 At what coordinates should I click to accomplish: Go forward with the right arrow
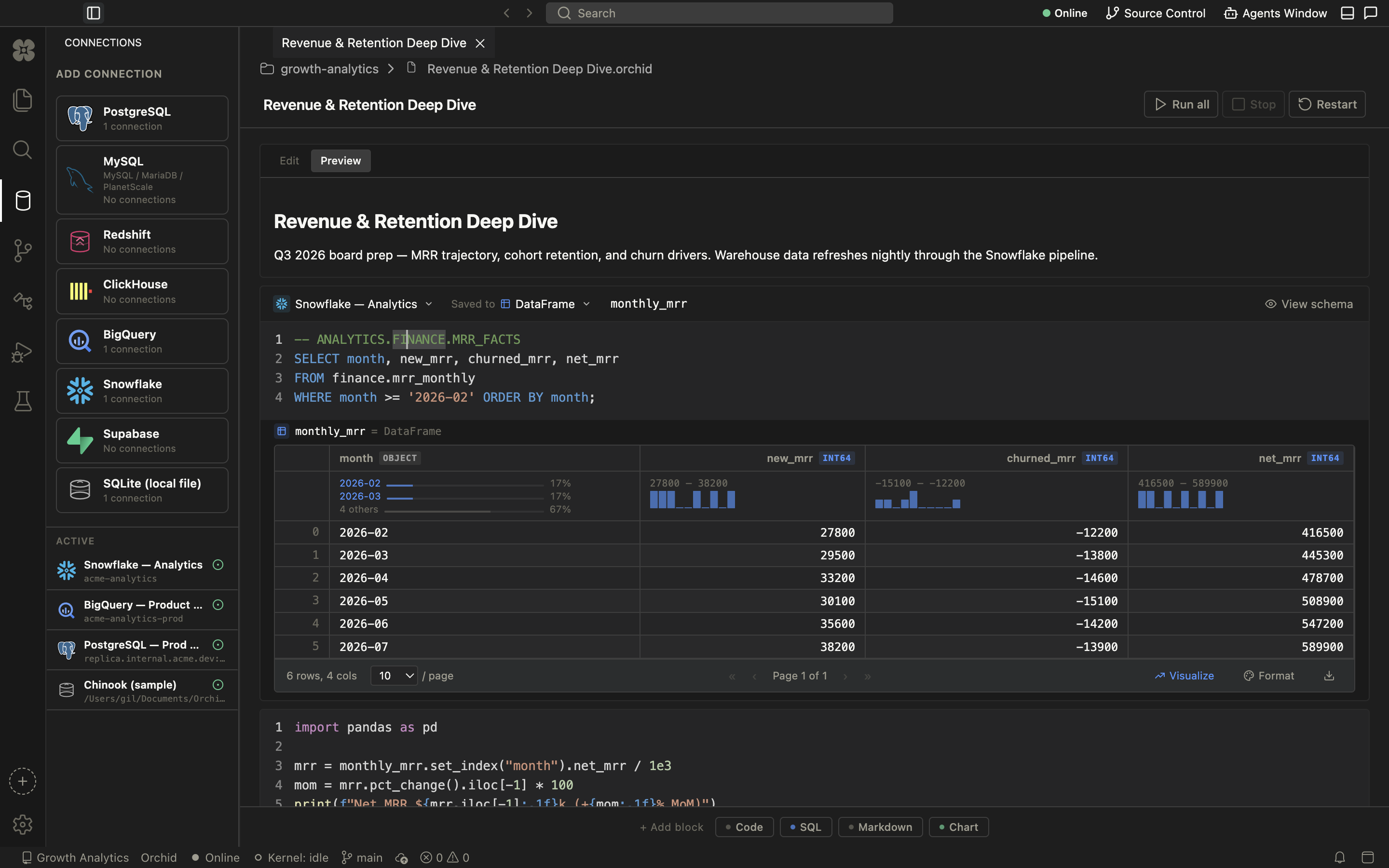(x=529, y=13)
